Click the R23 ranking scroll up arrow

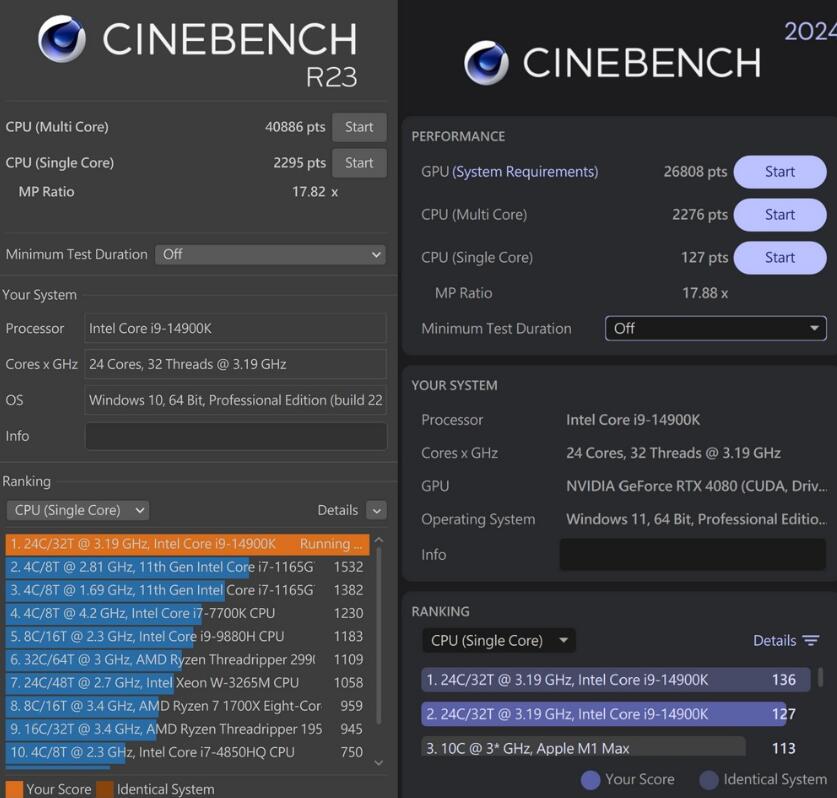(378, 540)
